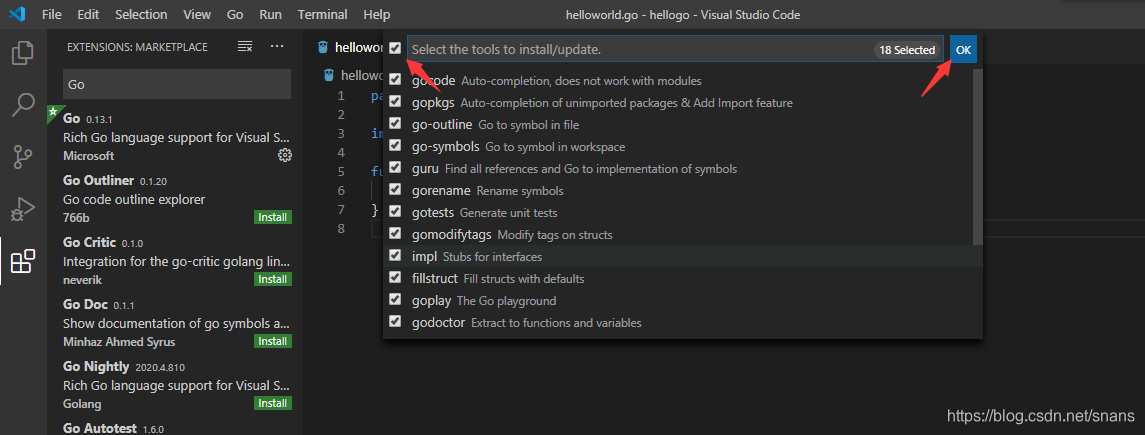Open the Terminal menu

(323, 14)
